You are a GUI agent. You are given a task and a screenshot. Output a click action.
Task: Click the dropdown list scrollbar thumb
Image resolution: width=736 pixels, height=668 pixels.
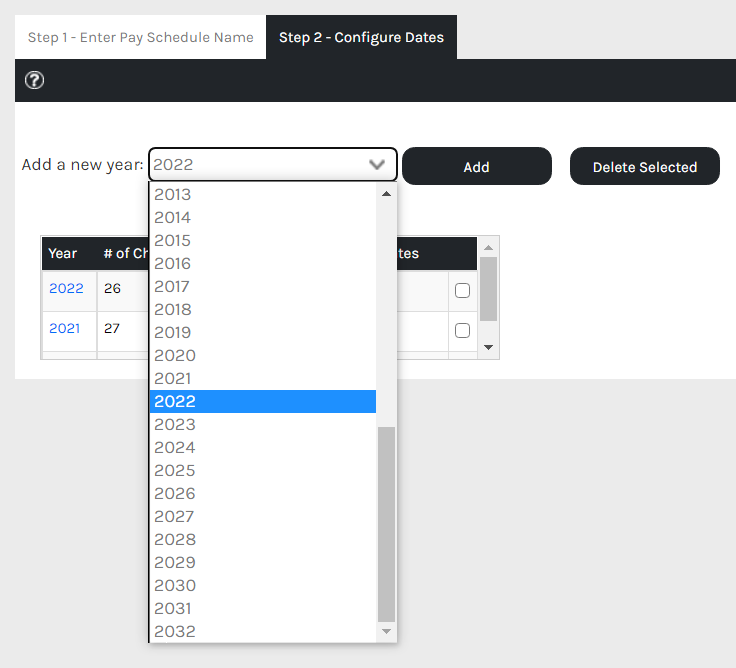click(x=386, y=524)
